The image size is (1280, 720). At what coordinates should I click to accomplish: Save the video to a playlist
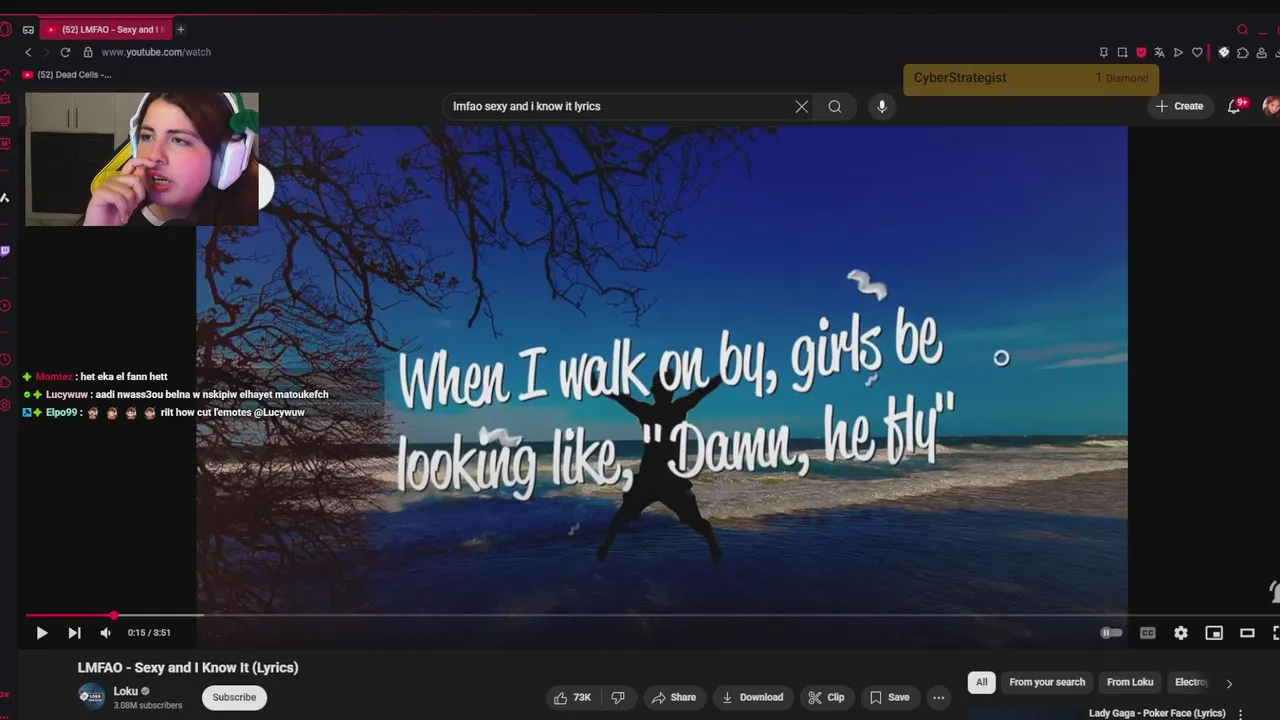(890, 697)
